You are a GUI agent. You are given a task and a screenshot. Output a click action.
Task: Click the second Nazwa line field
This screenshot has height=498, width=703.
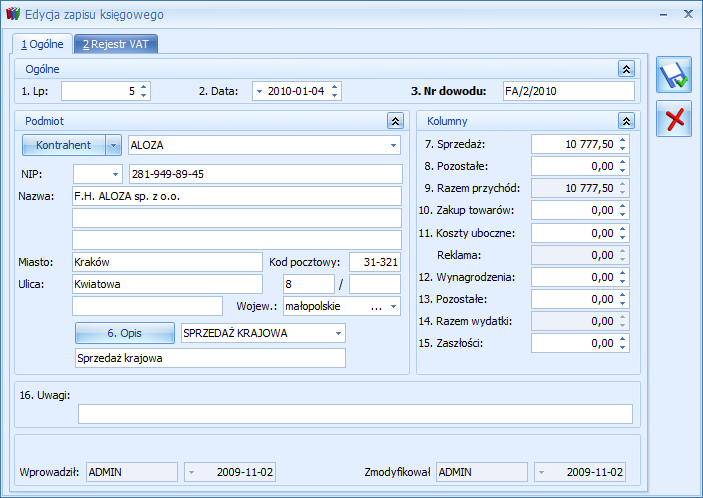pyautogui.click(x=237, y=218)
